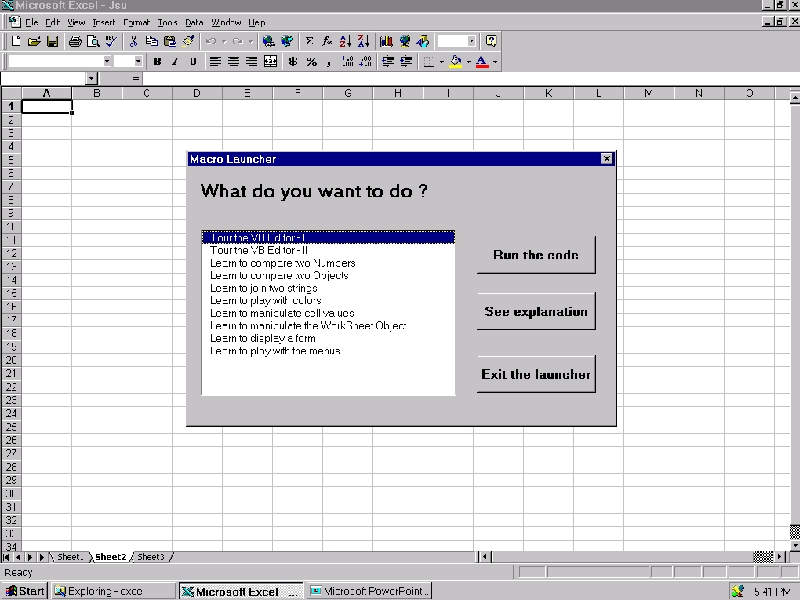Sort ascending with A-Z icon
800x600 pixels.
[345, 41]
